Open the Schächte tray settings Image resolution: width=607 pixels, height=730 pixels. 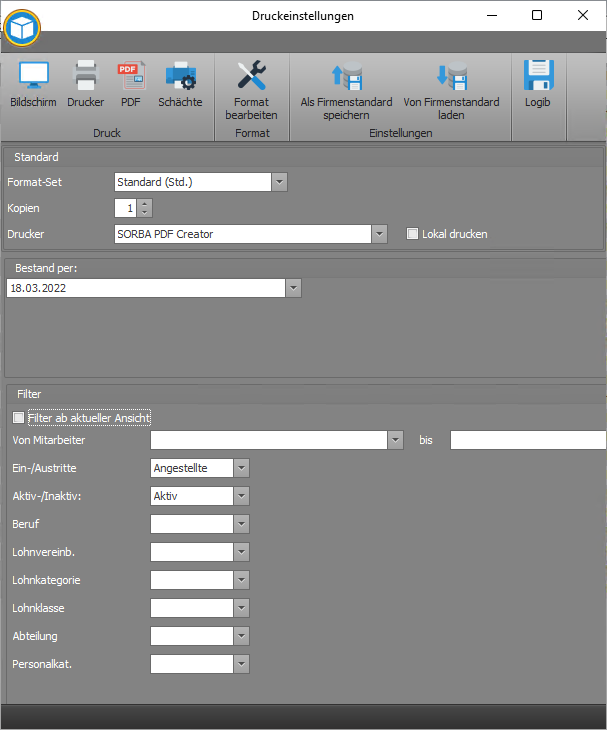pos(180,78)
